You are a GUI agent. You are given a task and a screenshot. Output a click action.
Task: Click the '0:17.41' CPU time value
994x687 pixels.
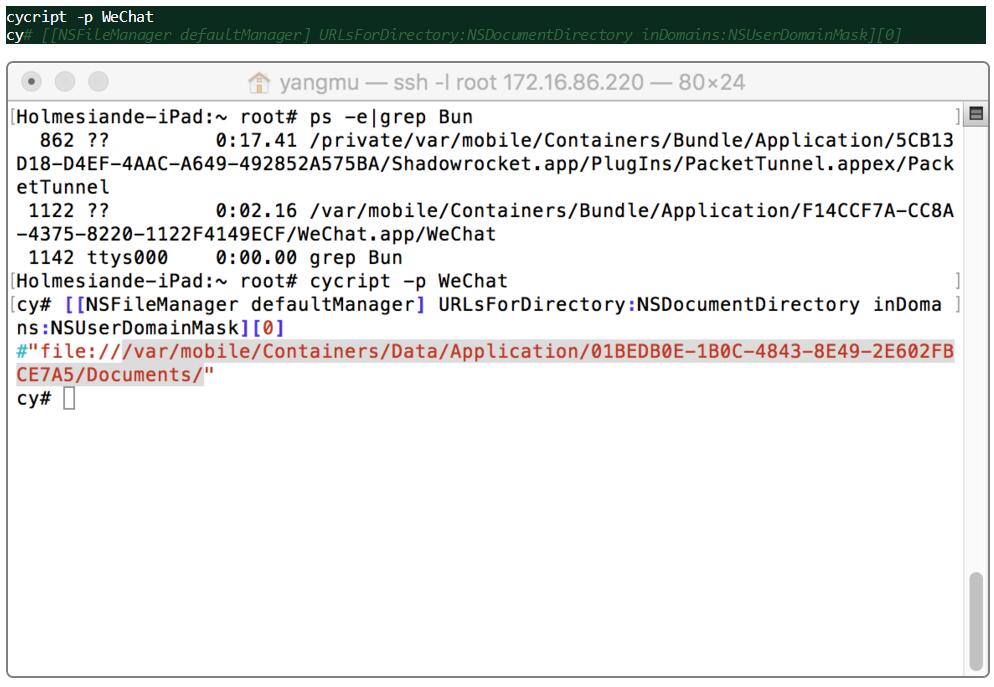click(256, 140)
